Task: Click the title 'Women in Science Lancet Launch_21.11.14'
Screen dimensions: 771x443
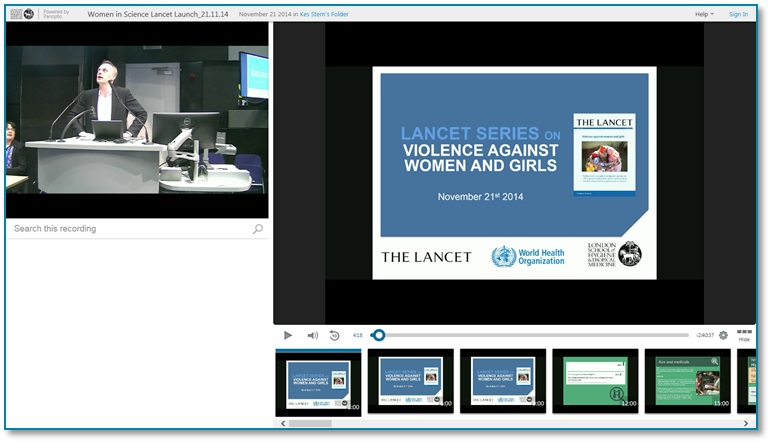Action: pos(158,14)
